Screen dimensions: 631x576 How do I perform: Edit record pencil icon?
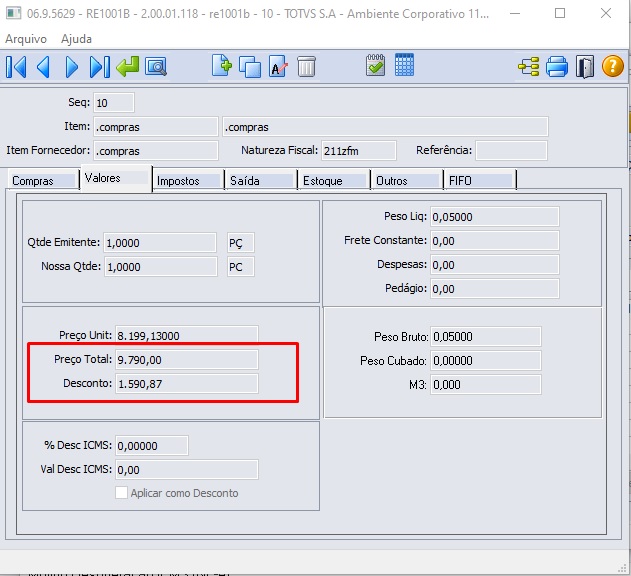tap(278, 66)
